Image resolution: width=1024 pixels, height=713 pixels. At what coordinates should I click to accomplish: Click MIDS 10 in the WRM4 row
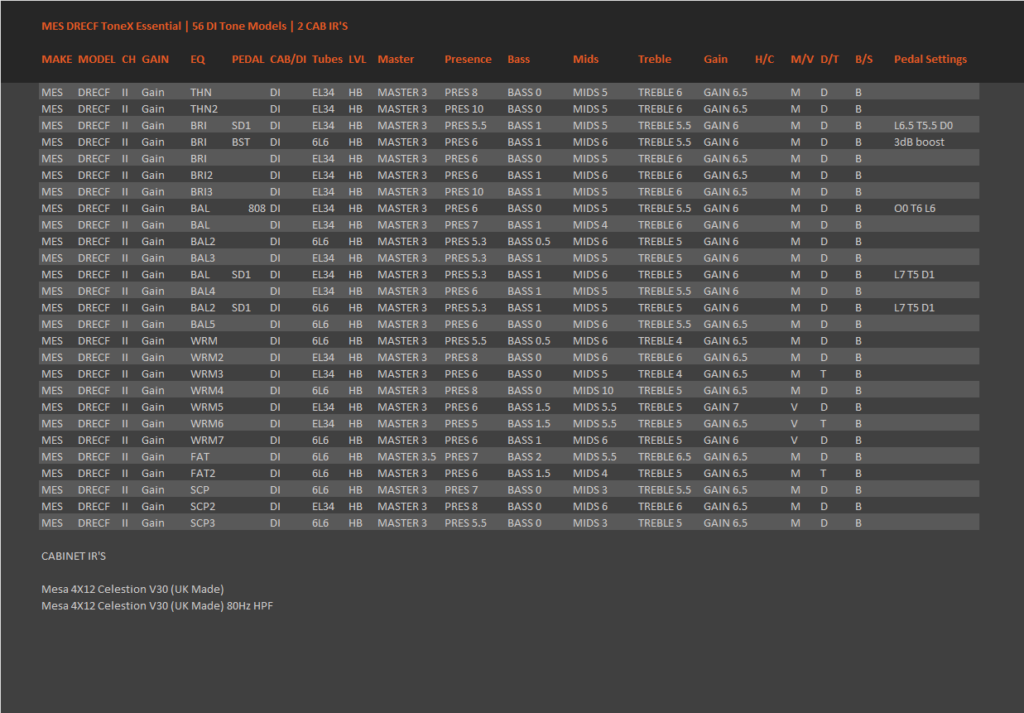[x=593, y=390]
